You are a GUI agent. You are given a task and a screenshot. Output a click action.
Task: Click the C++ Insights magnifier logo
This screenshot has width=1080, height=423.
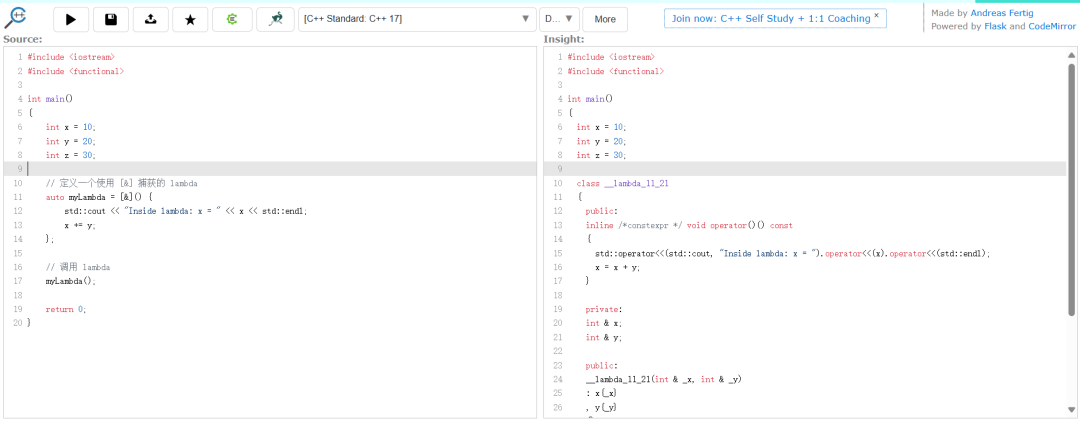[x=15, y=17]
